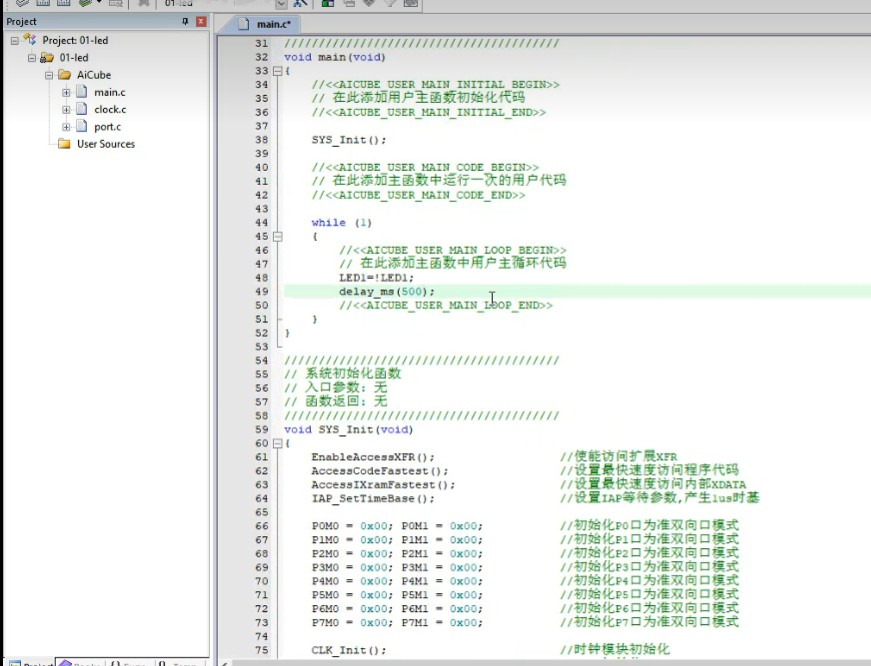
Task: Click the clock.c file icon
Action: pyautogui.click(x=83, y=109)
